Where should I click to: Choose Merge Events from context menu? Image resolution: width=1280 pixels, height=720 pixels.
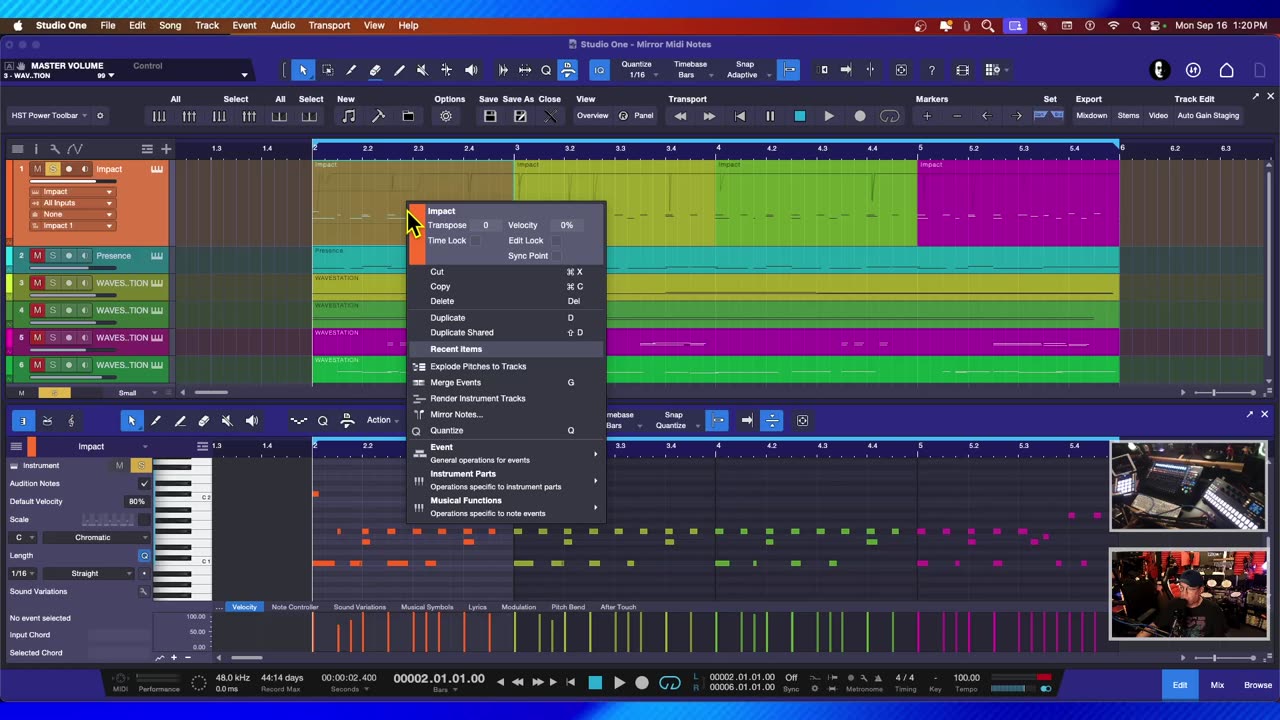point(506,382)
